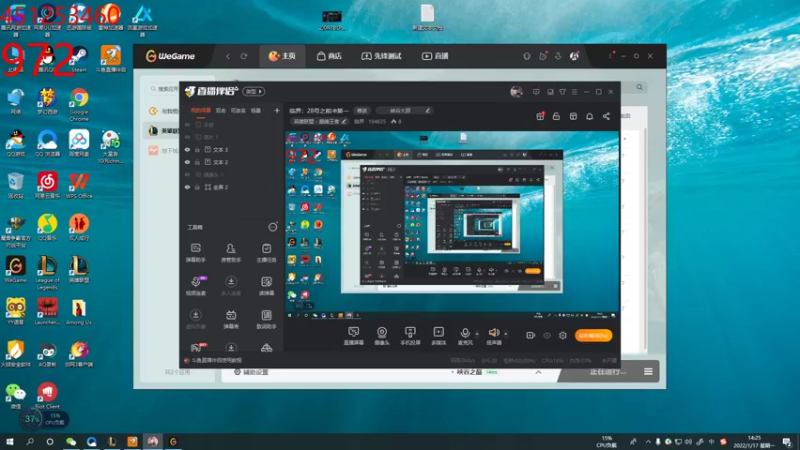Open streaming assistant settings gear
The width and height of the screenshot is (800, 450).
point(563,335)
